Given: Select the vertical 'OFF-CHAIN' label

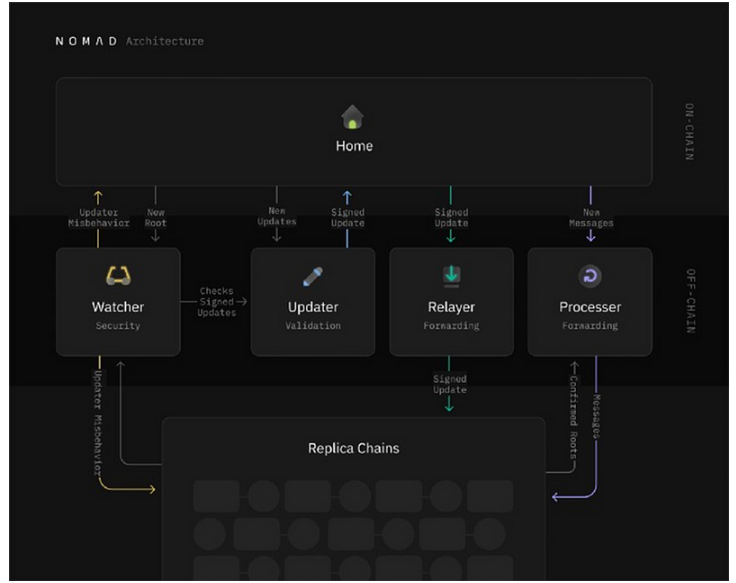Looking at the screenshot, I should coord(690,301).
